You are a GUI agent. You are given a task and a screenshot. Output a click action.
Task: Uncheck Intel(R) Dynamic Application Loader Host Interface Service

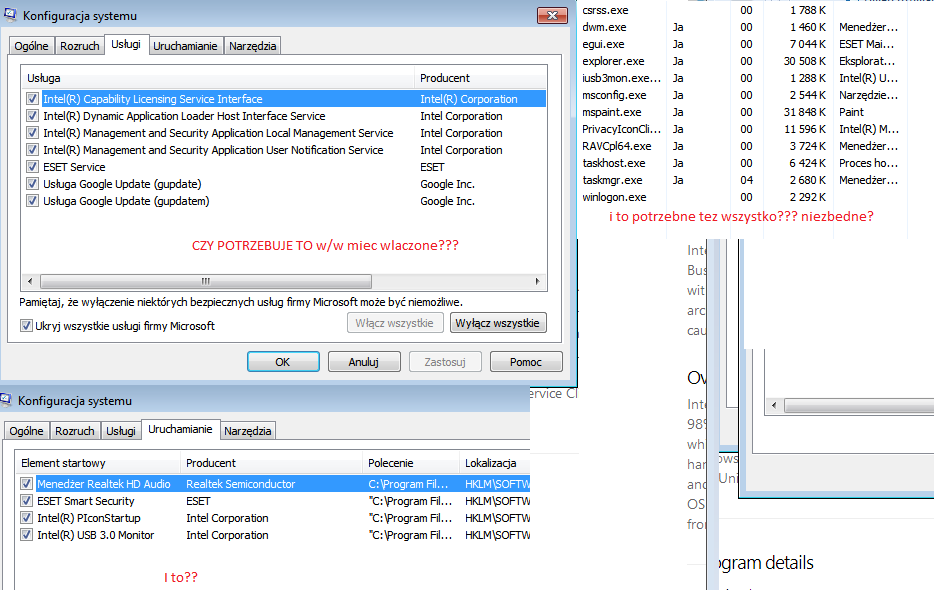tap(32, 116)
